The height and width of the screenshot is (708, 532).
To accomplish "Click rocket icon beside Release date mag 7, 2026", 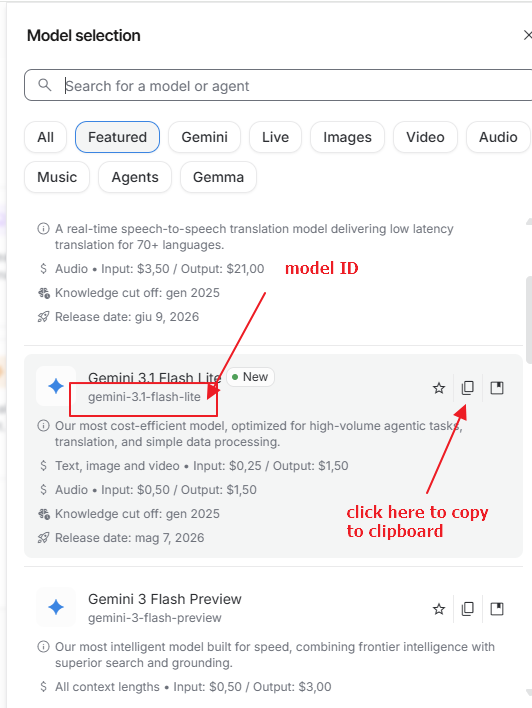I will (x=43, y=538).
